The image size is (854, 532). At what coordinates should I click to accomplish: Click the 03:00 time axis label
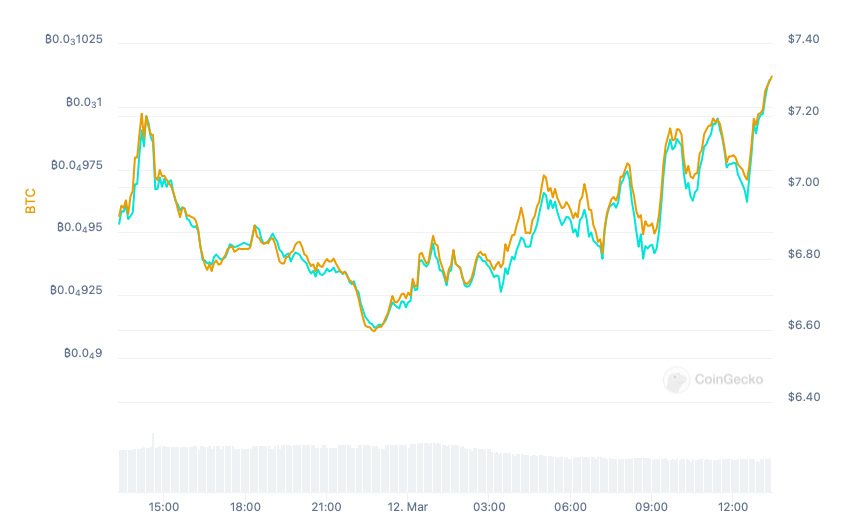(489, 507)
